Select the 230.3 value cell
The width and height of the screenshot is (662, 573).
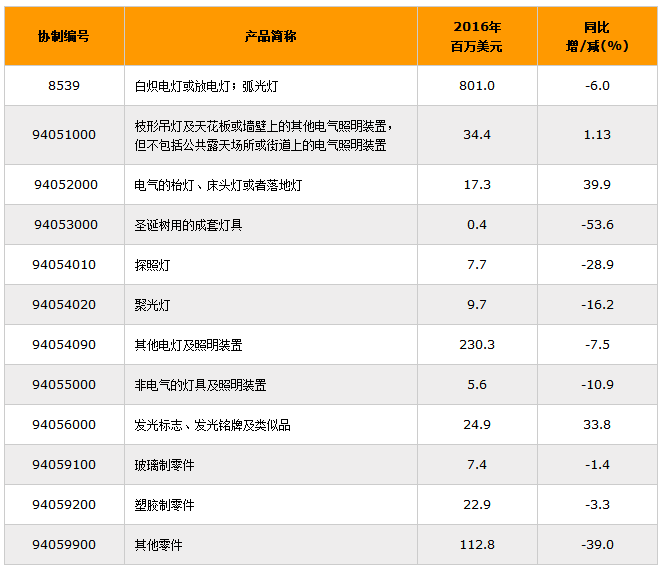pos(477,345)
